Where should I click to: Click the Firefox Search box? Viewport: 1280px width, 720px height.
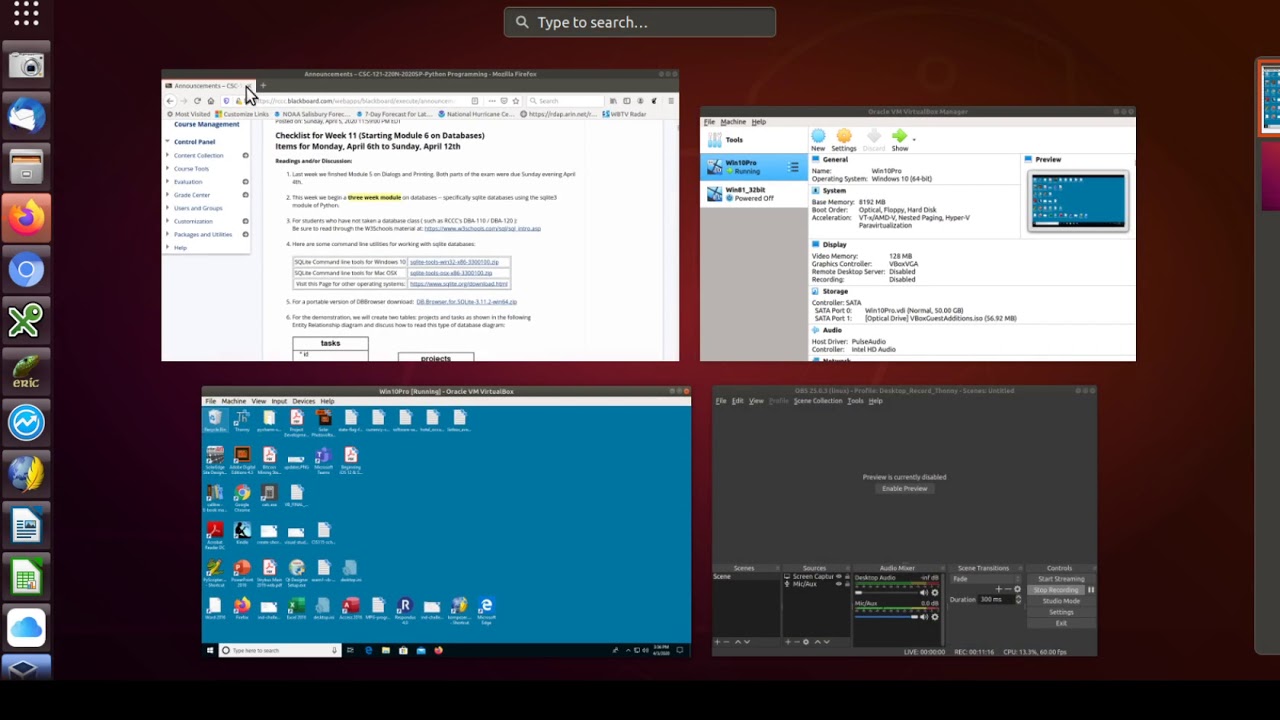click(x=566, y=101)
